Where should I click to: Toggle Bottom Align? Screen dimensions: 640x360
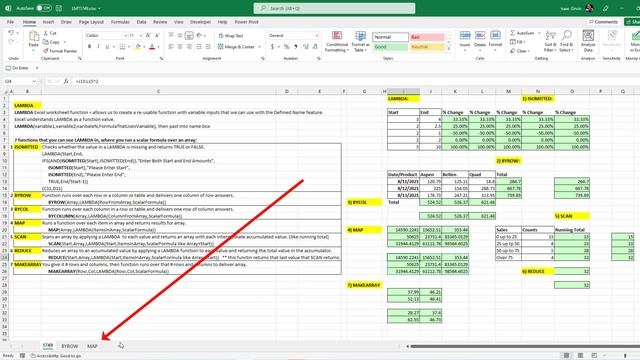(x=189, y=35)
